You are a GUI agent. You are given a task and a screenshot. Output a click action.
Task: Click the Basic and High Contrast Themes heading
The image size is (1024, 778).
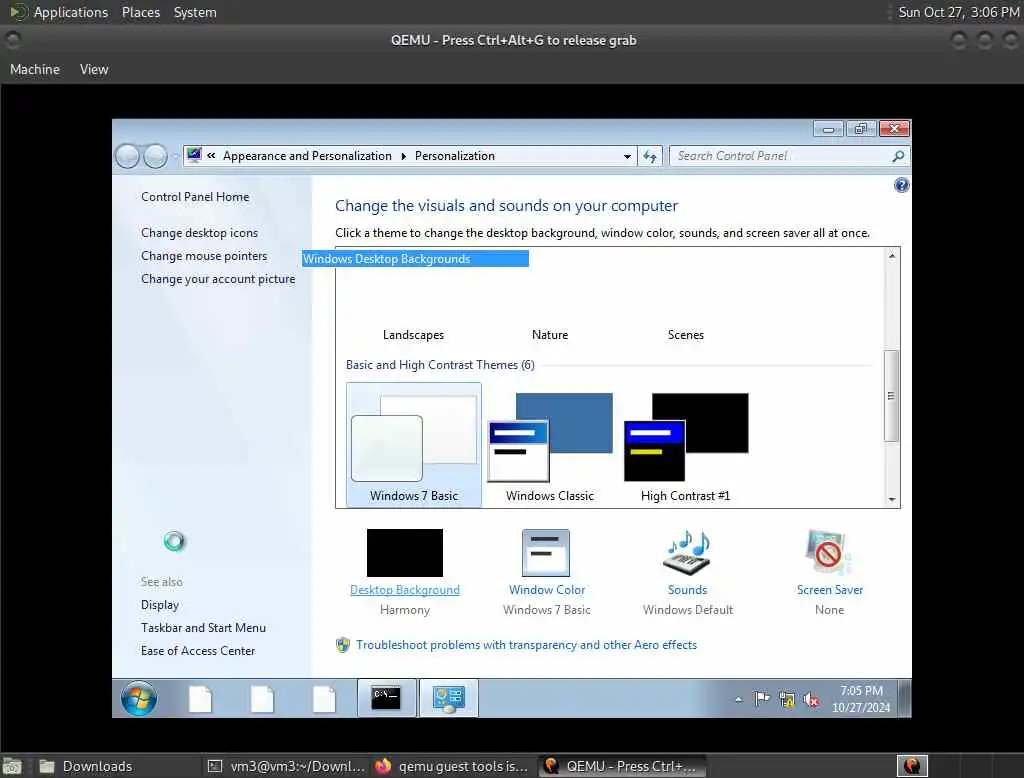click(440, 365)
